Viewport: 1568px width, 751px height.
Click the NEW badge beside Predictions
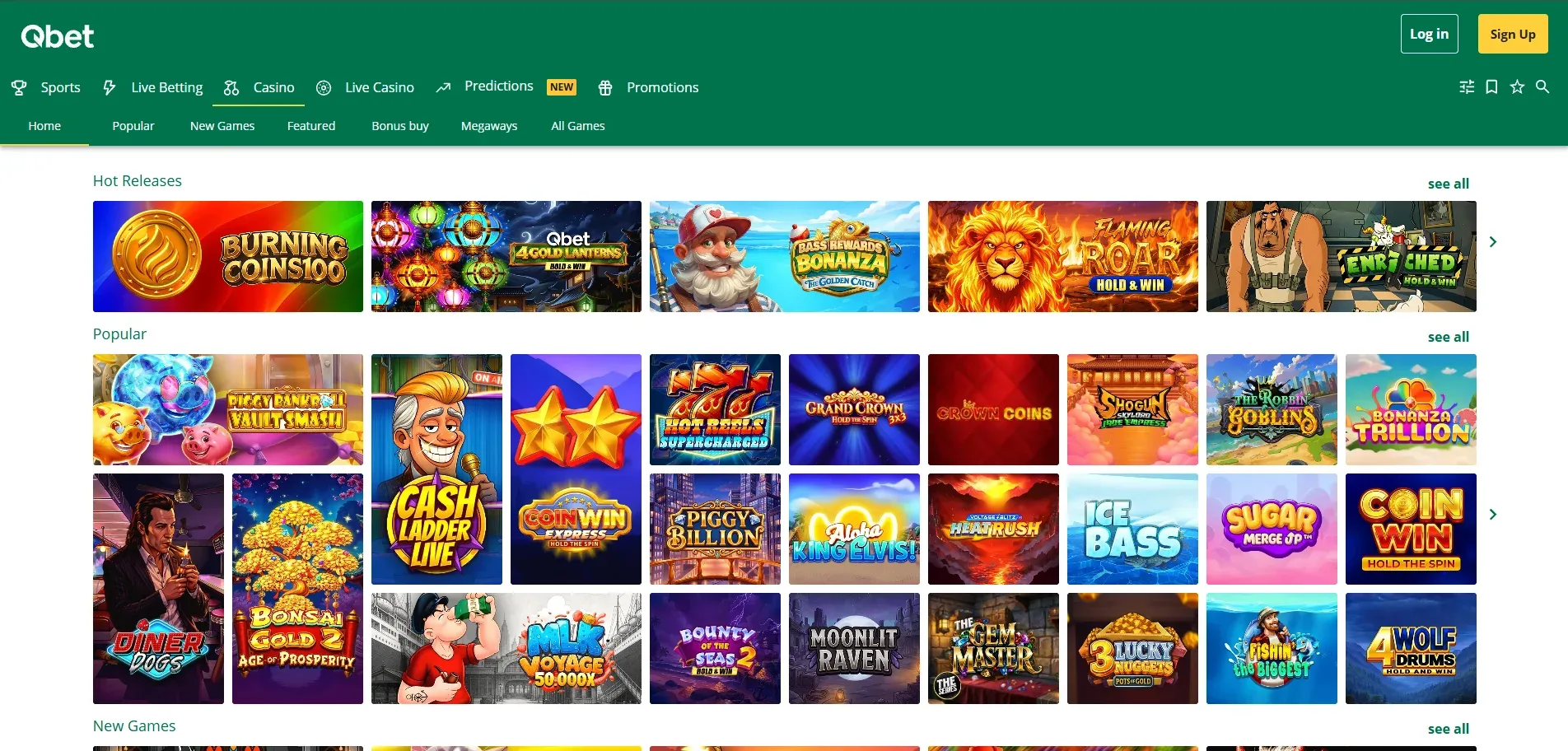point(562,87)
